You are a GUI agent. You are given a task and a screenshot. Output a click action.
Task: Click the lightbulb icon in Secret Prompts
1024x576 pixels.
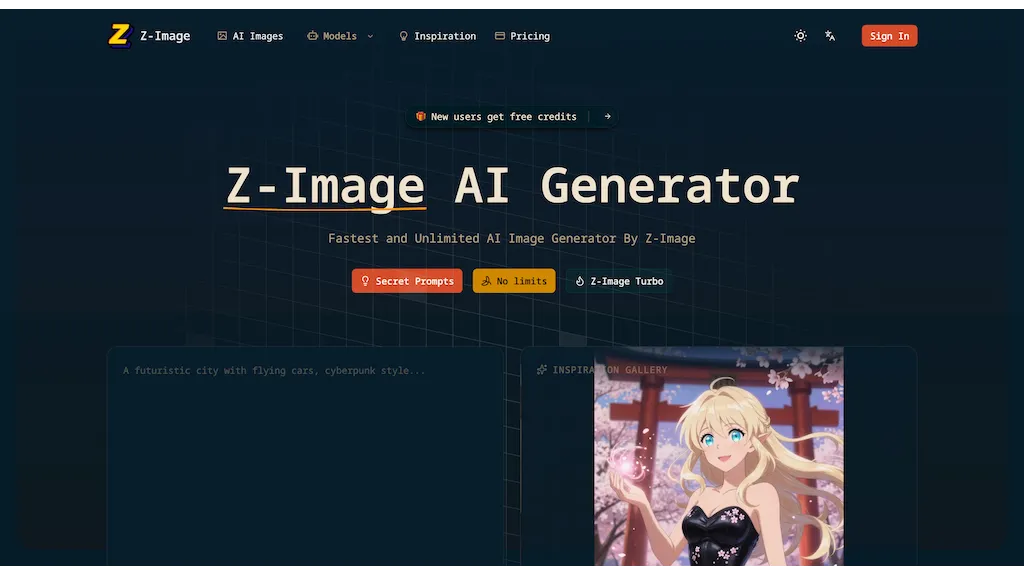365,281
